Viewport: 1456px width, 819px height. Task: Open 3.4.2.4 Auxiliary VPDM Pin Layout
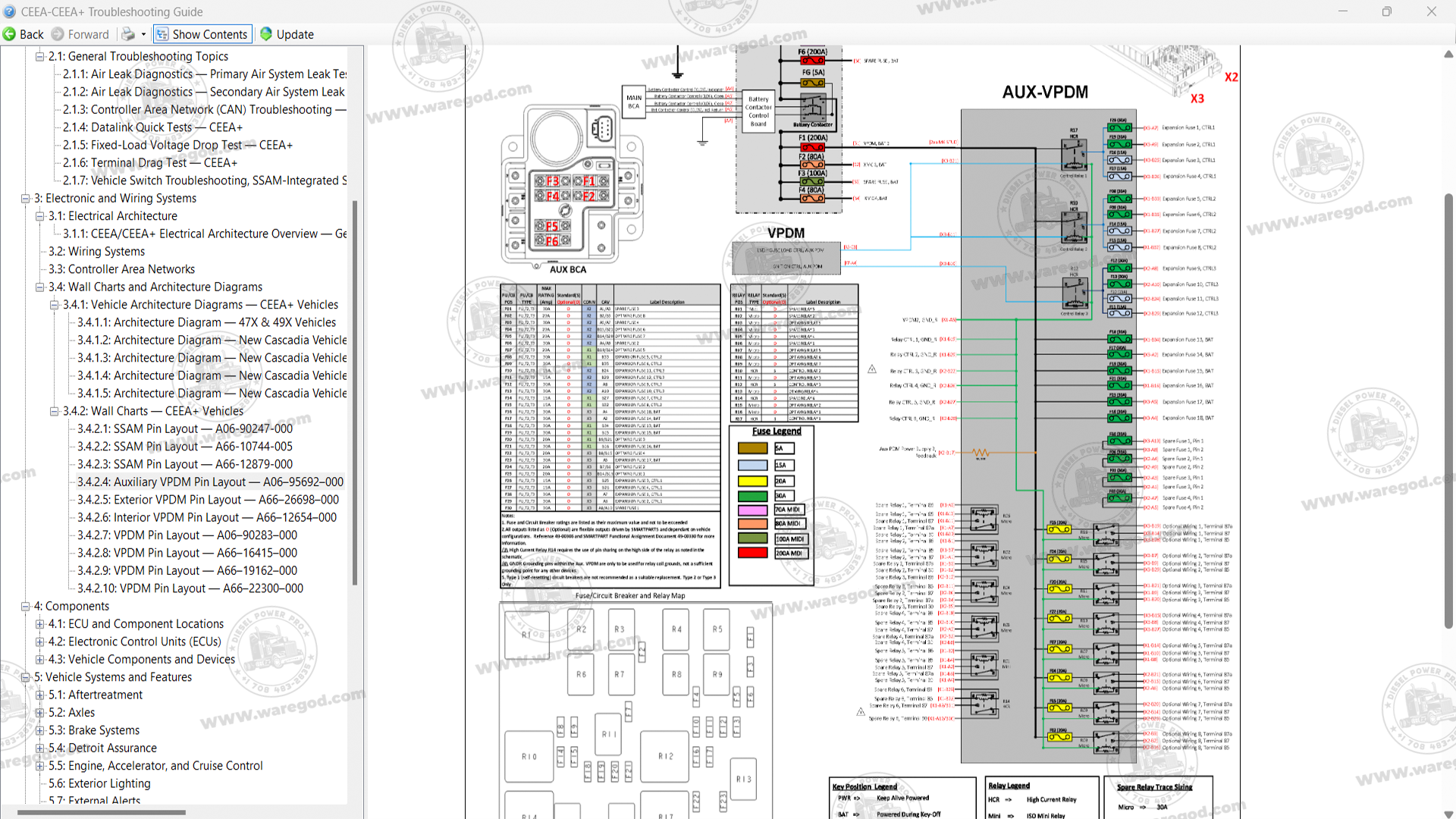(x=210, y=482)
